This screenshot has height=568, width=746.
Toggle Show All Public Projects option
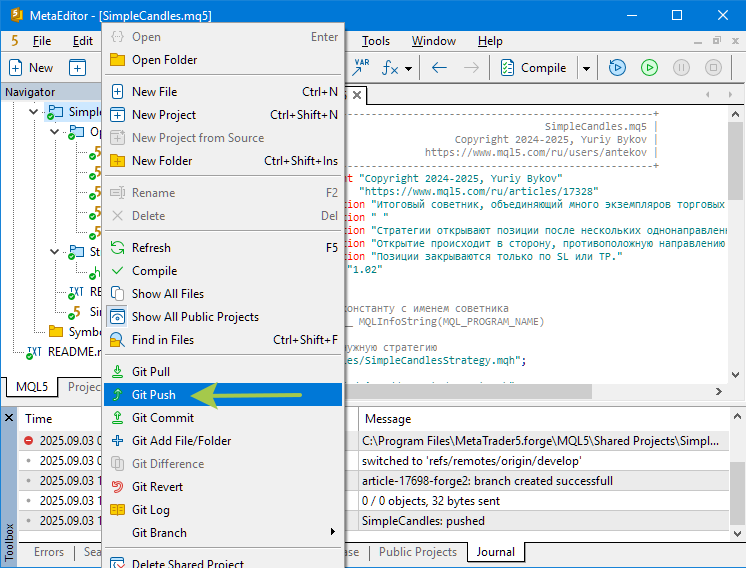coord(223,317)
